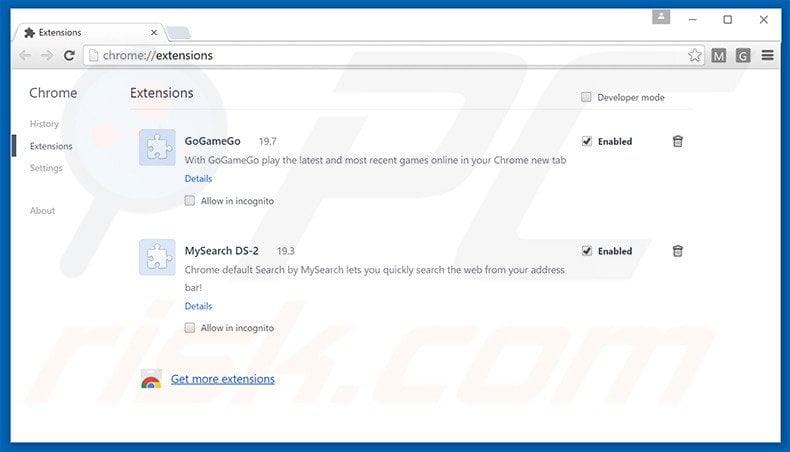The height and width of the screenshot is (452, 790).
Task: Open Details link for MySearch DS-2
Action: pos(199,306)
